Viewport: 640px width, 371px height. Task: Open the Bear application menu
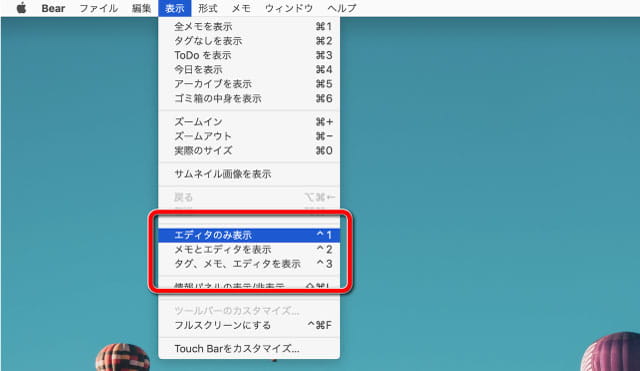click(x=53, y=8)
